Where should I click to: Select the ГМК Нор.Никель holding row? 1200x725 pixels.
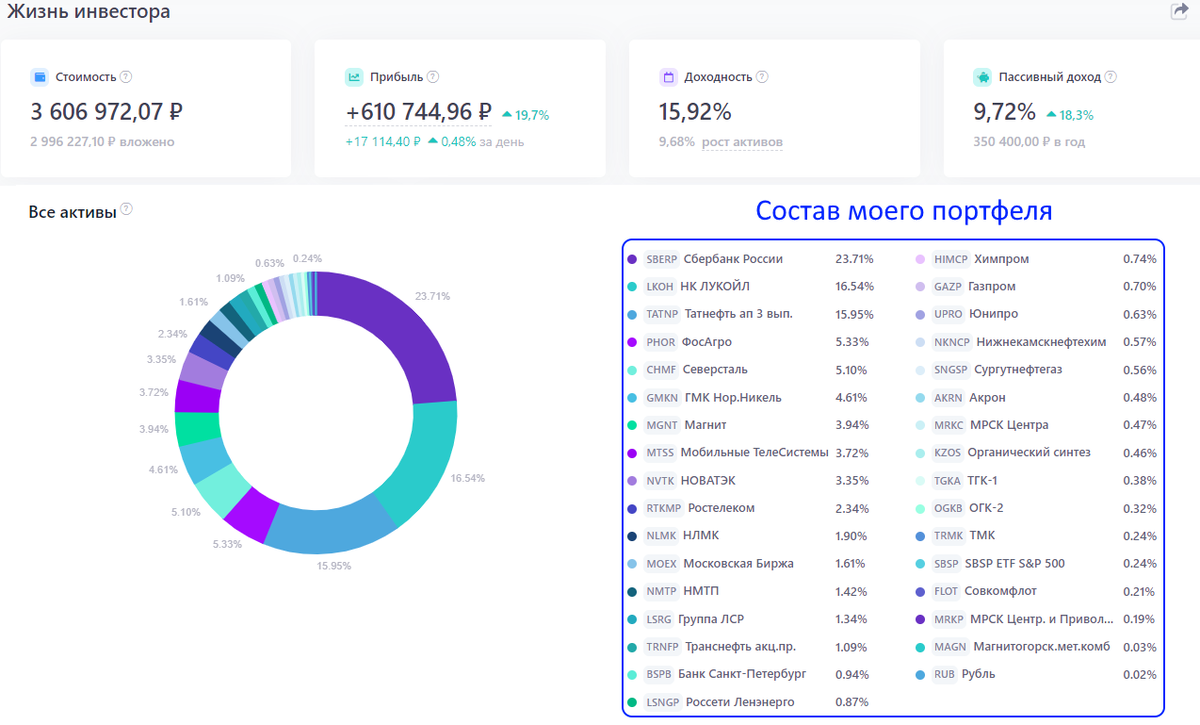point(749,398)
